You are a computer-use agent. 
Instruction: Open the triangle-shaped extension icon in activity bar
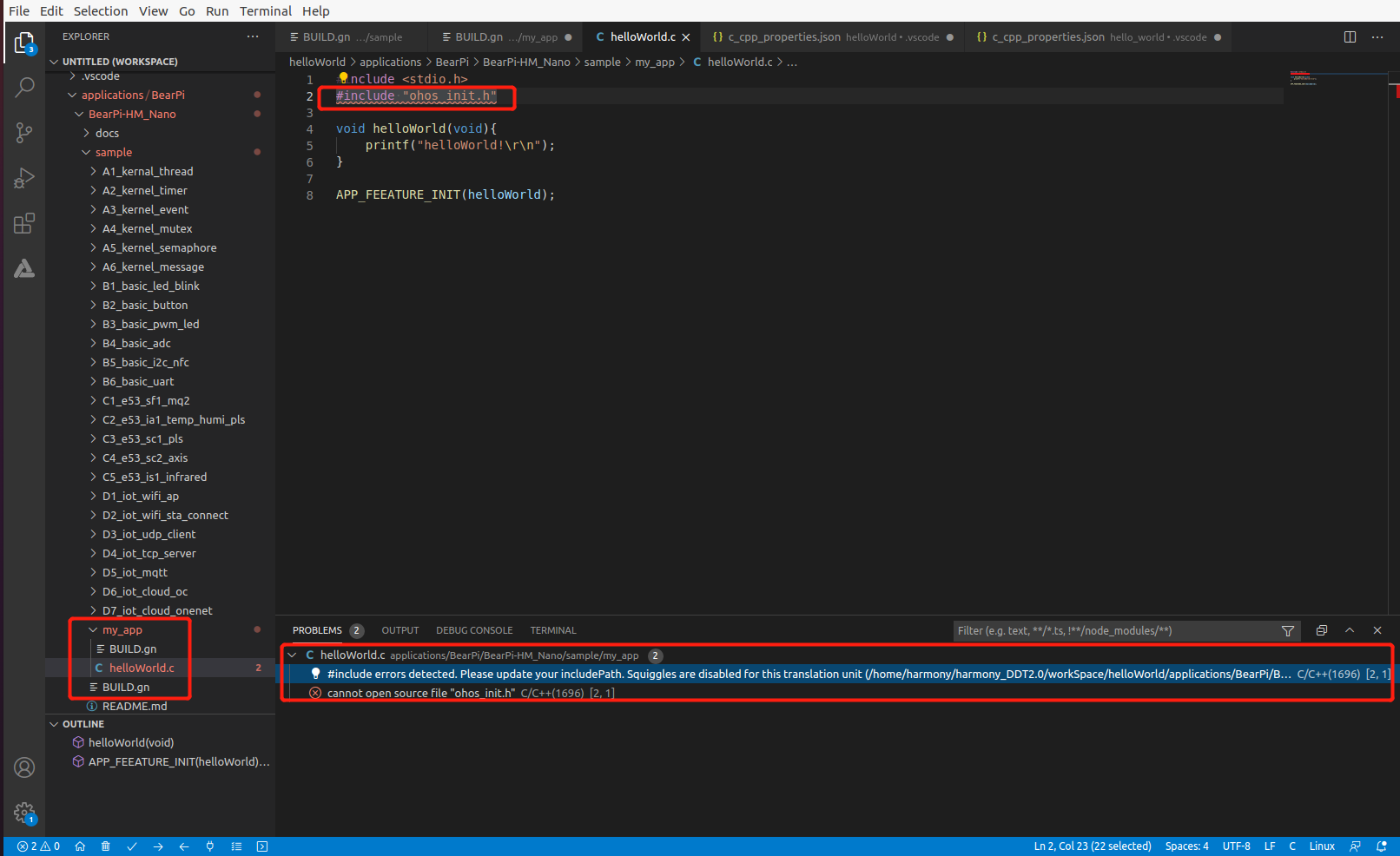tap(24, 268)
